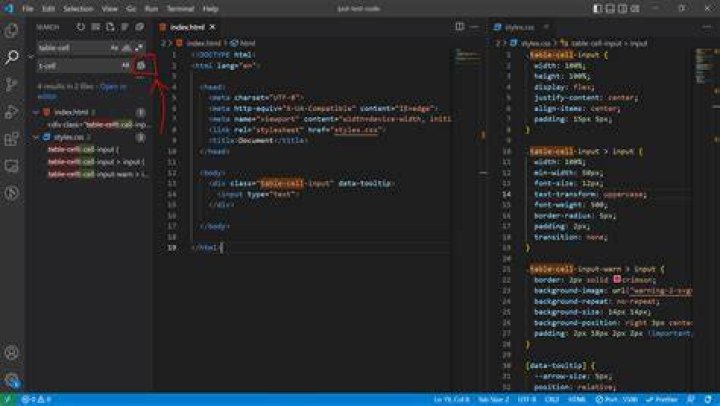This screenshot has height=406, width=720.
Task: Open notifications bell in status bar
Action: (709, 400)
